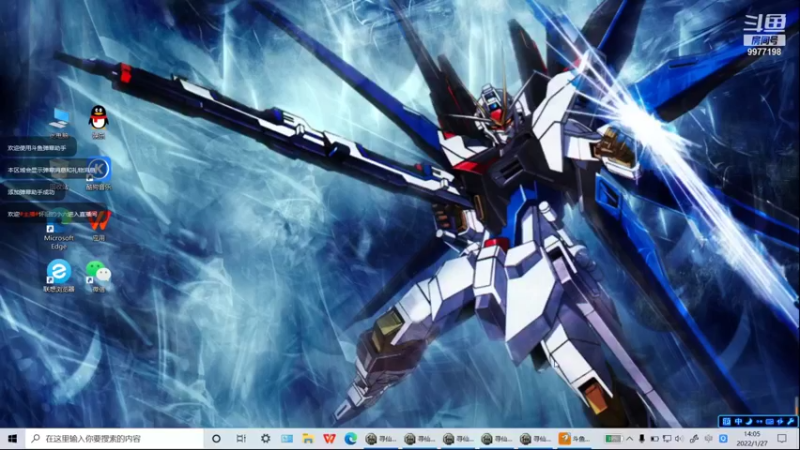Screen dimensions: 800x450
Task: Open the battery status tray icon
Action: (x=655, y=439)
